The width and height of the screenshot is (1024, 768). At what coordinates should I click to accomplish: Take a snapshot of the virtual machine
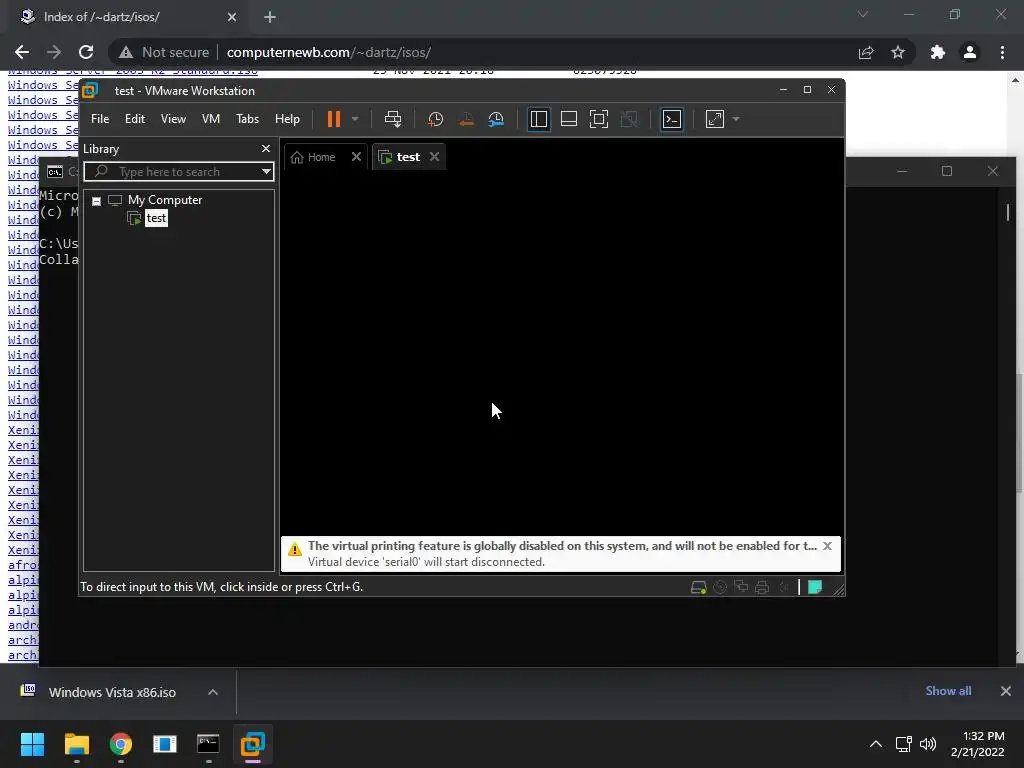(436, 119)
